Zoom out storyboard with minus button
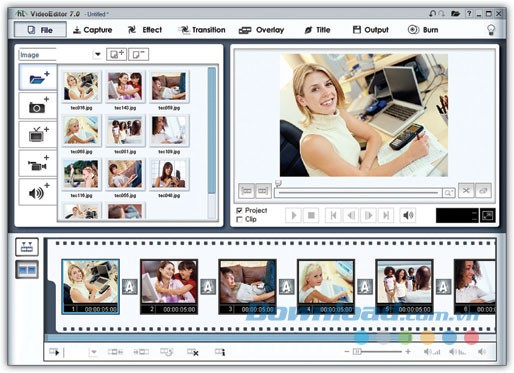 (347, 352)
